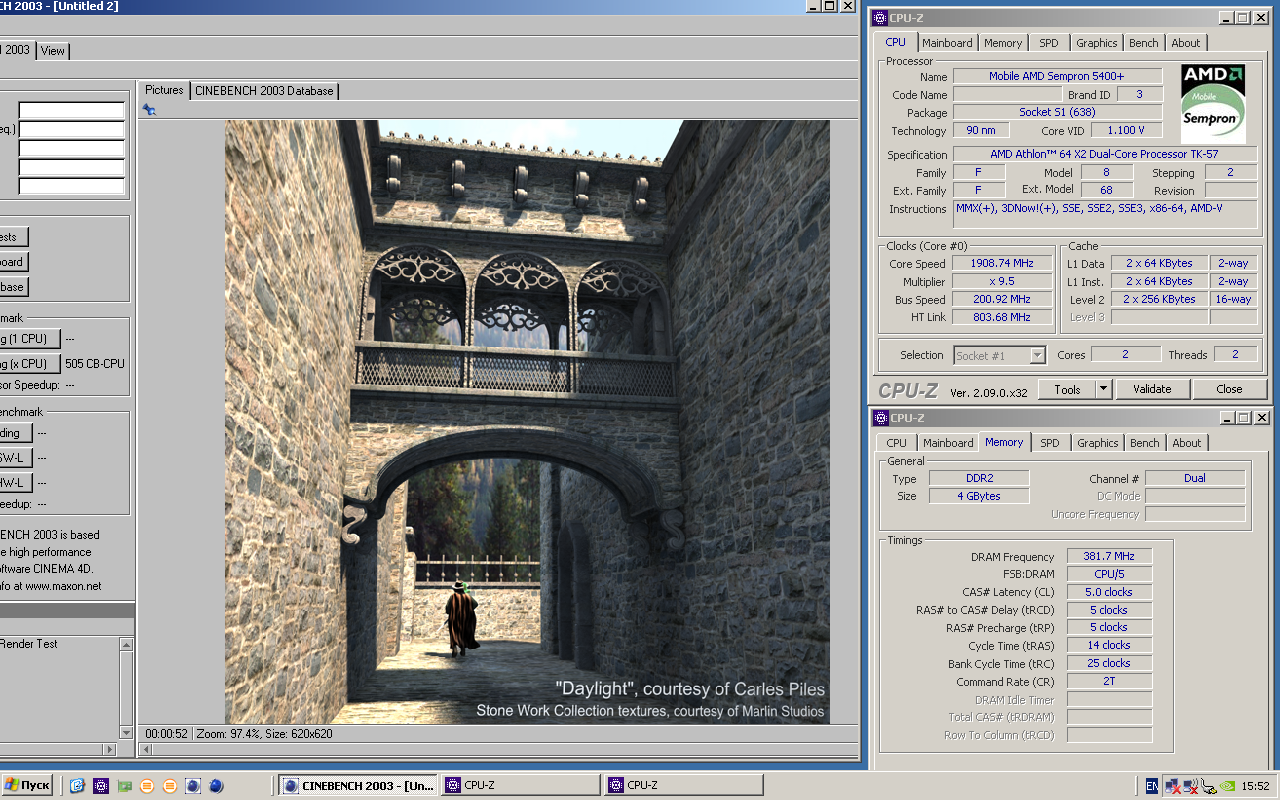The image size is (1280, 800).
Task: Click the '1908.74 MHz' core speed value
Action: point(1001,263)
